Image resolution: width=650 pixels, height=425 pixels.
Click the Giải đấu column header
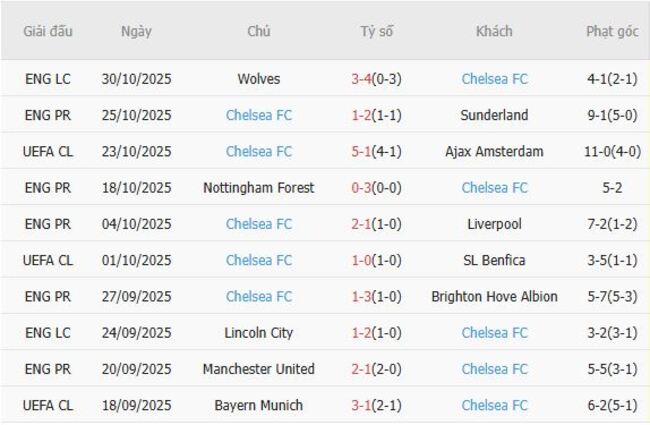click(49, 31)
